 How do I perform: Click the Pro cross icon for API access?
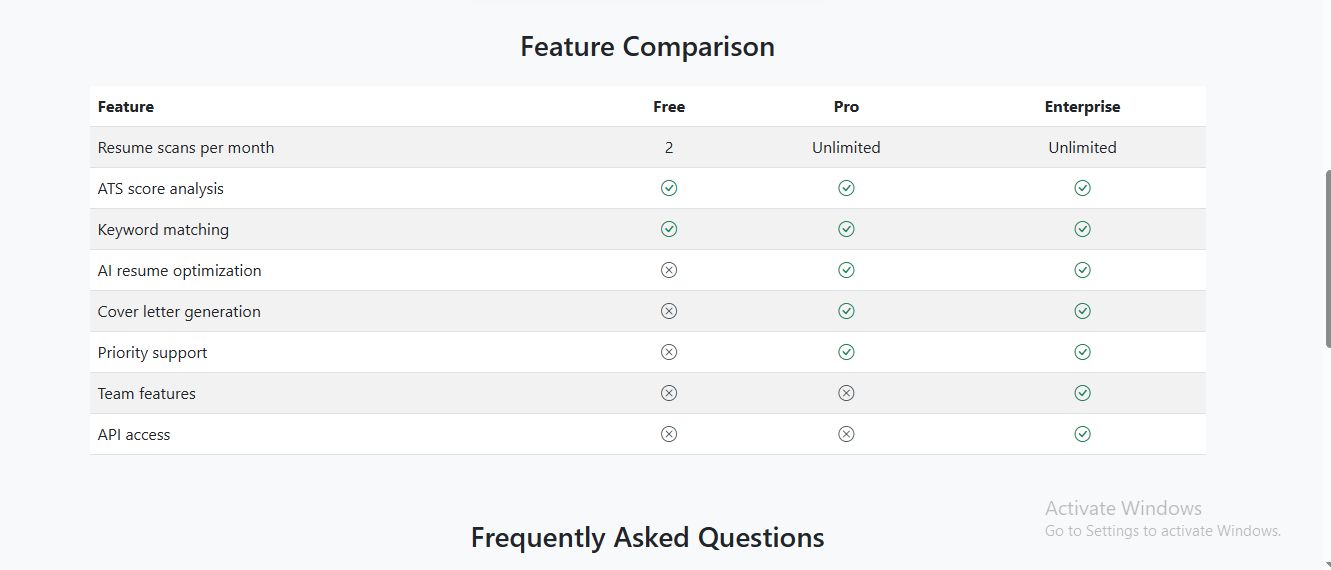click(x=846, y=434)
